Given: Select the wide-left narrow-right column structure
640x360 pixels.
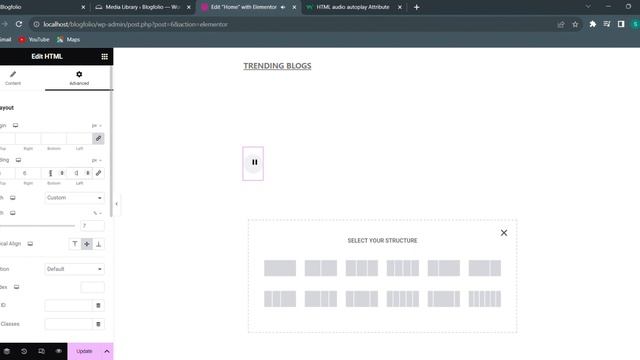Looking at the screenshot, I should [x=484, y=268].
